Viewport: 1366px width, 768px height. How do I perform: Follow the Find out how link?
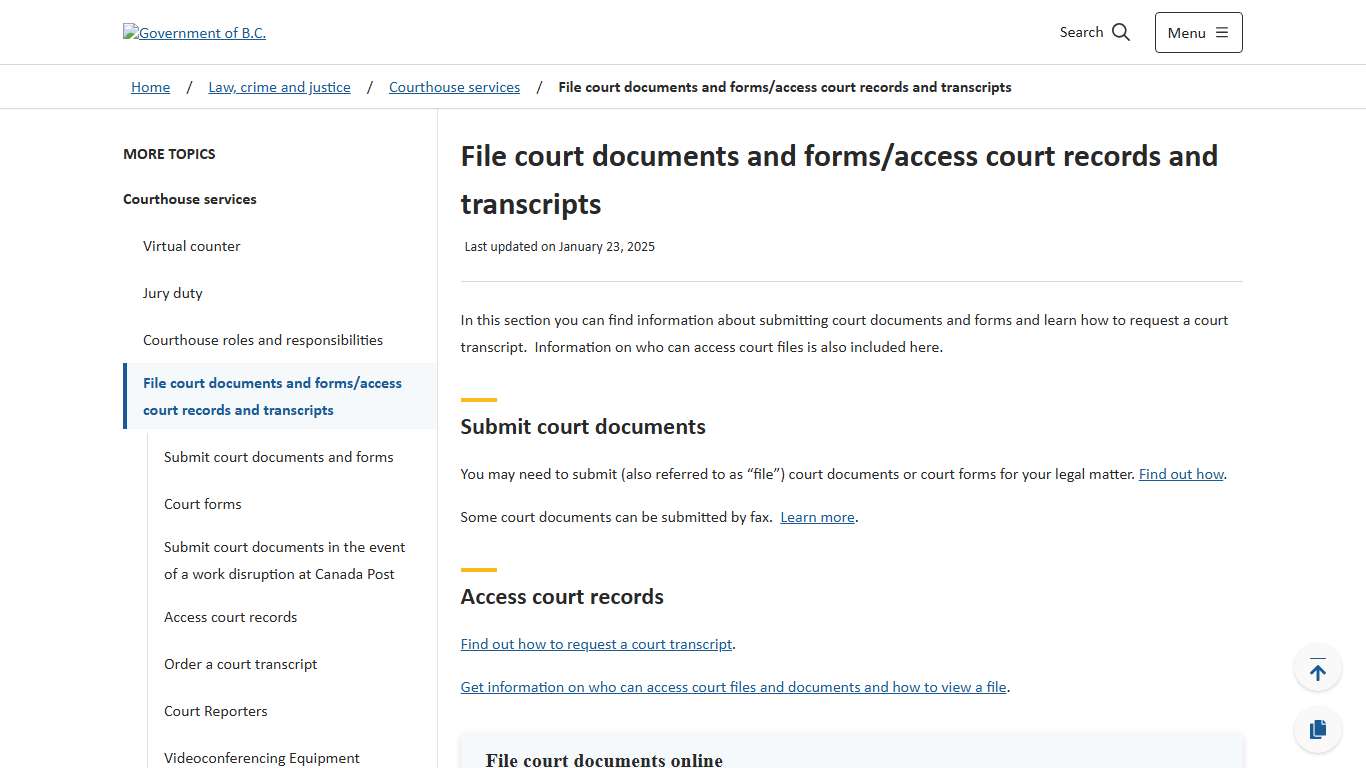(1180, 474)
